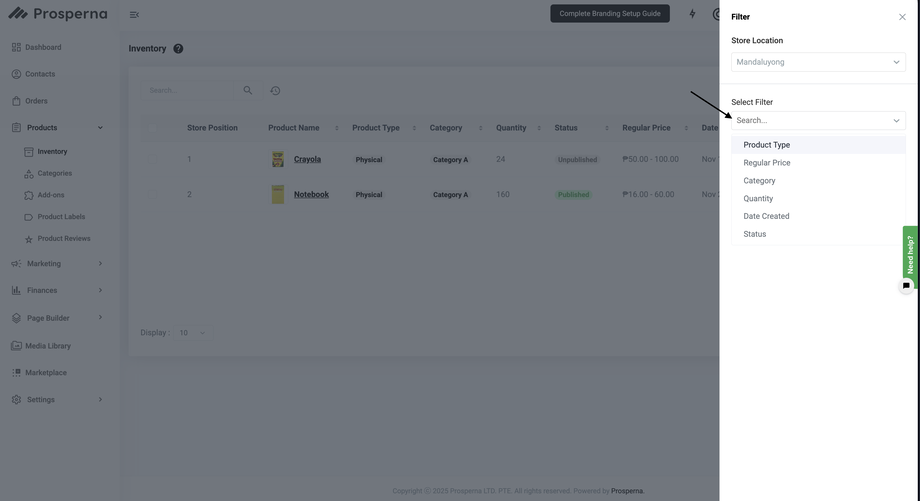920x501 pixels.
Task: Choose Product Type filter option
Action: [x=818, y=145]
